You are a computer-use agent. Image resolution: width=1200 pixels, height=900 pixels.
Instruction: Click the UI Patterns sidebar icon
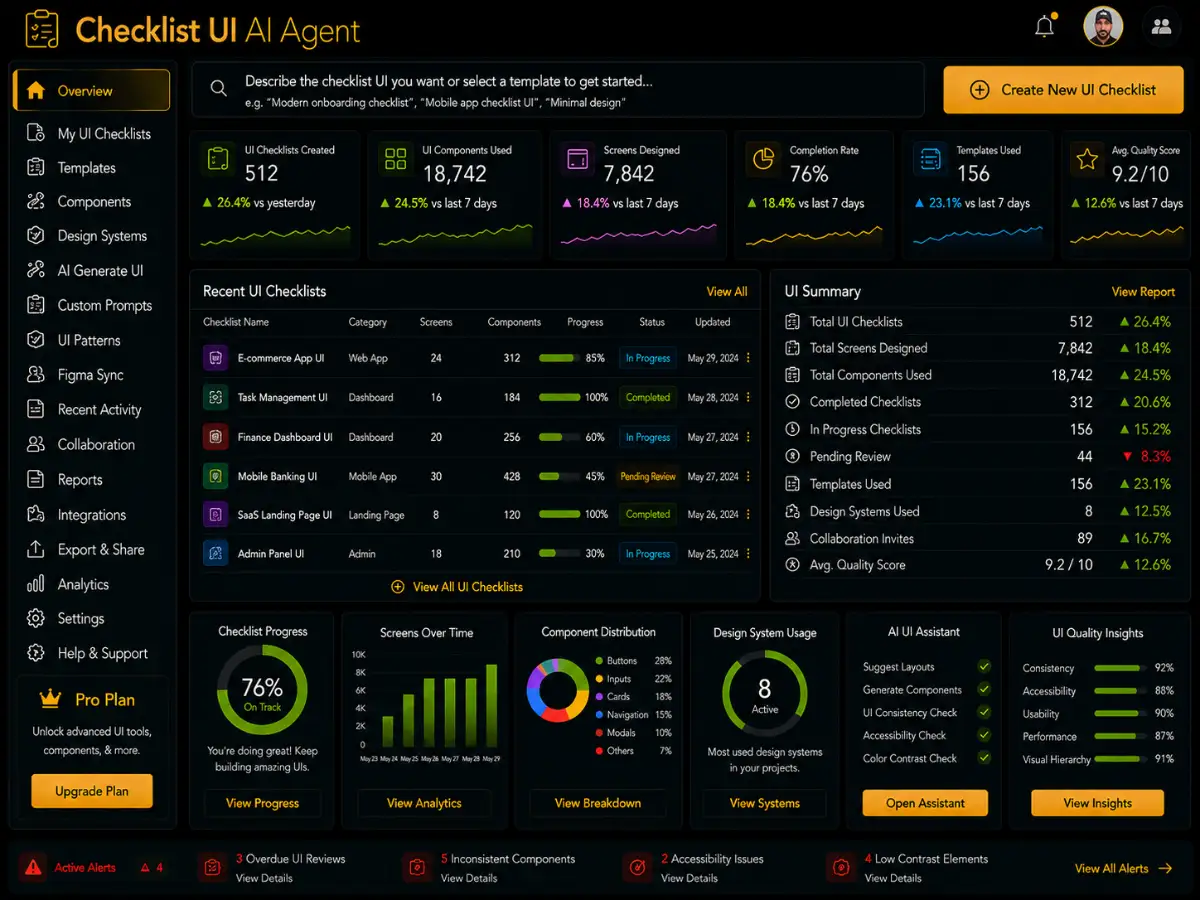coord(36,340)
